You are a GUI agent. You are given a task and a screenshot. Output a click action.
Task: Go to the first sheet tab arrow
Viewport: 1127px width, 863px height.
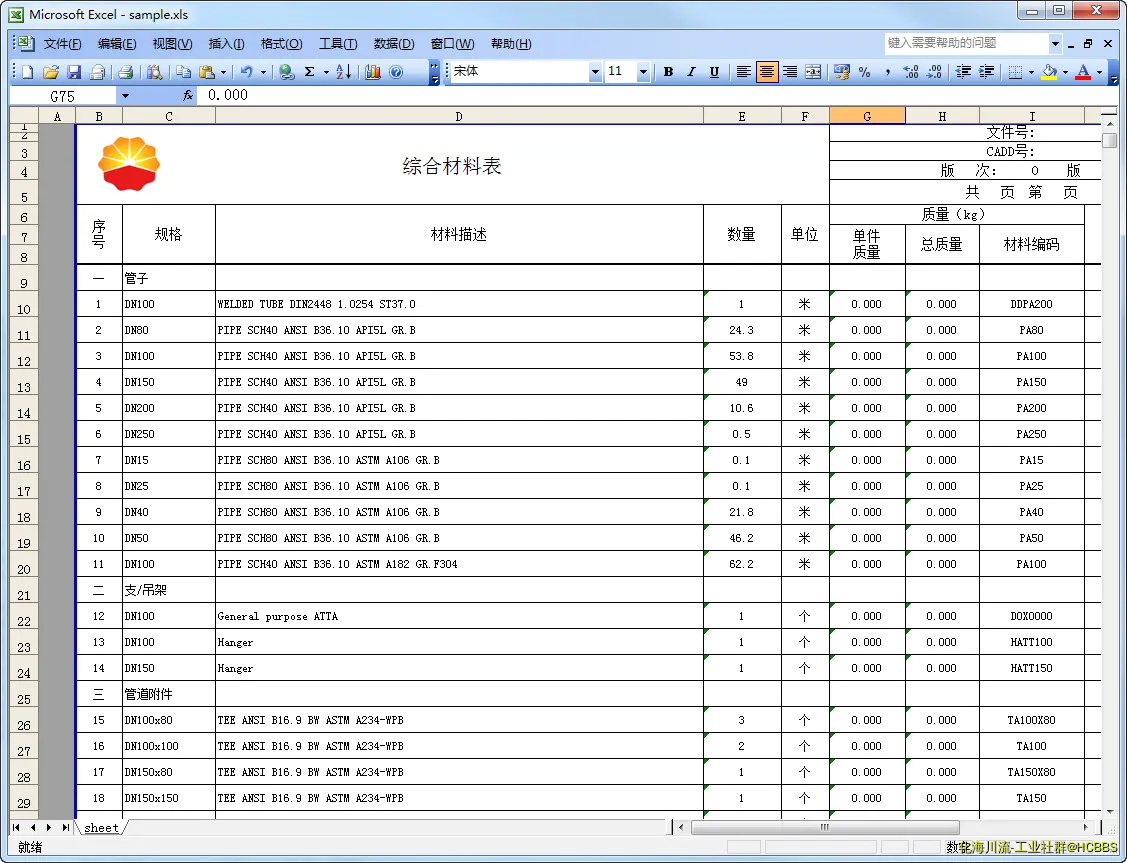point(16,828)
